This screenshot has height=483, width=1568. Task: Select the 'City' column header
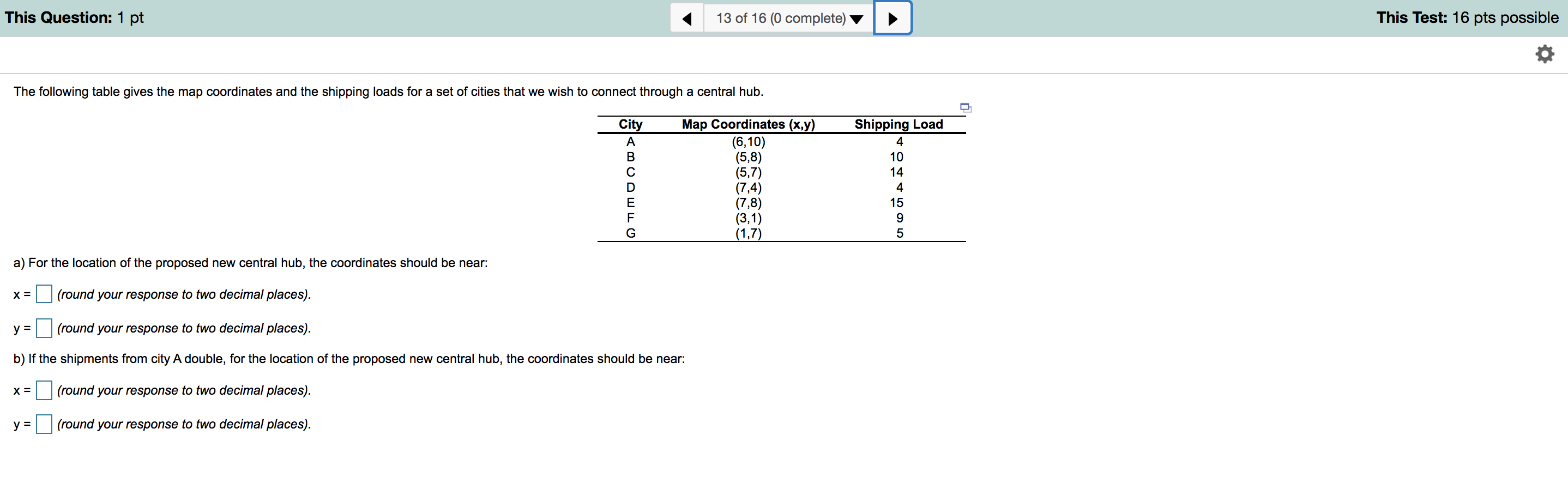(630, 124)
